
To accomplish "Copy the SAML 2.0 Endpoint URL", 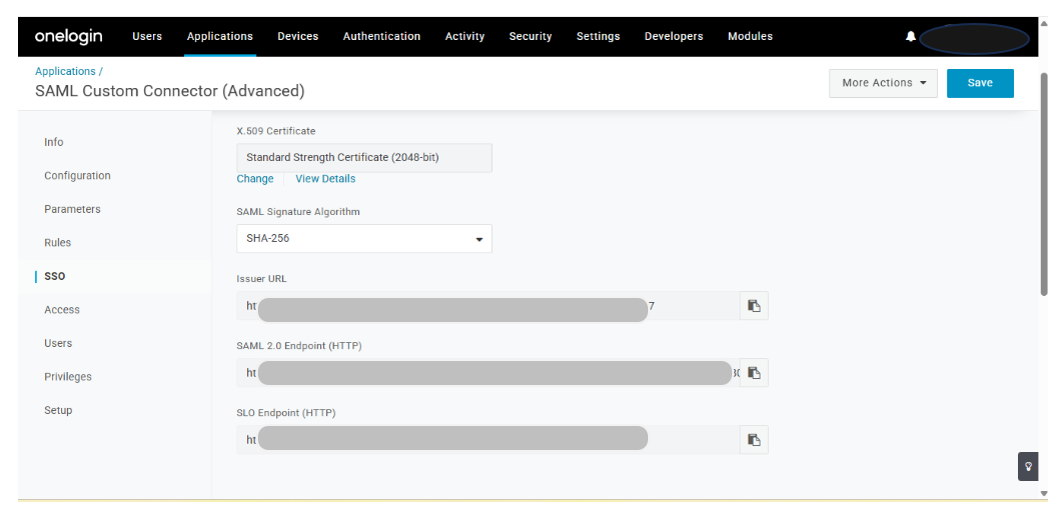I will (x=754, y=373).
